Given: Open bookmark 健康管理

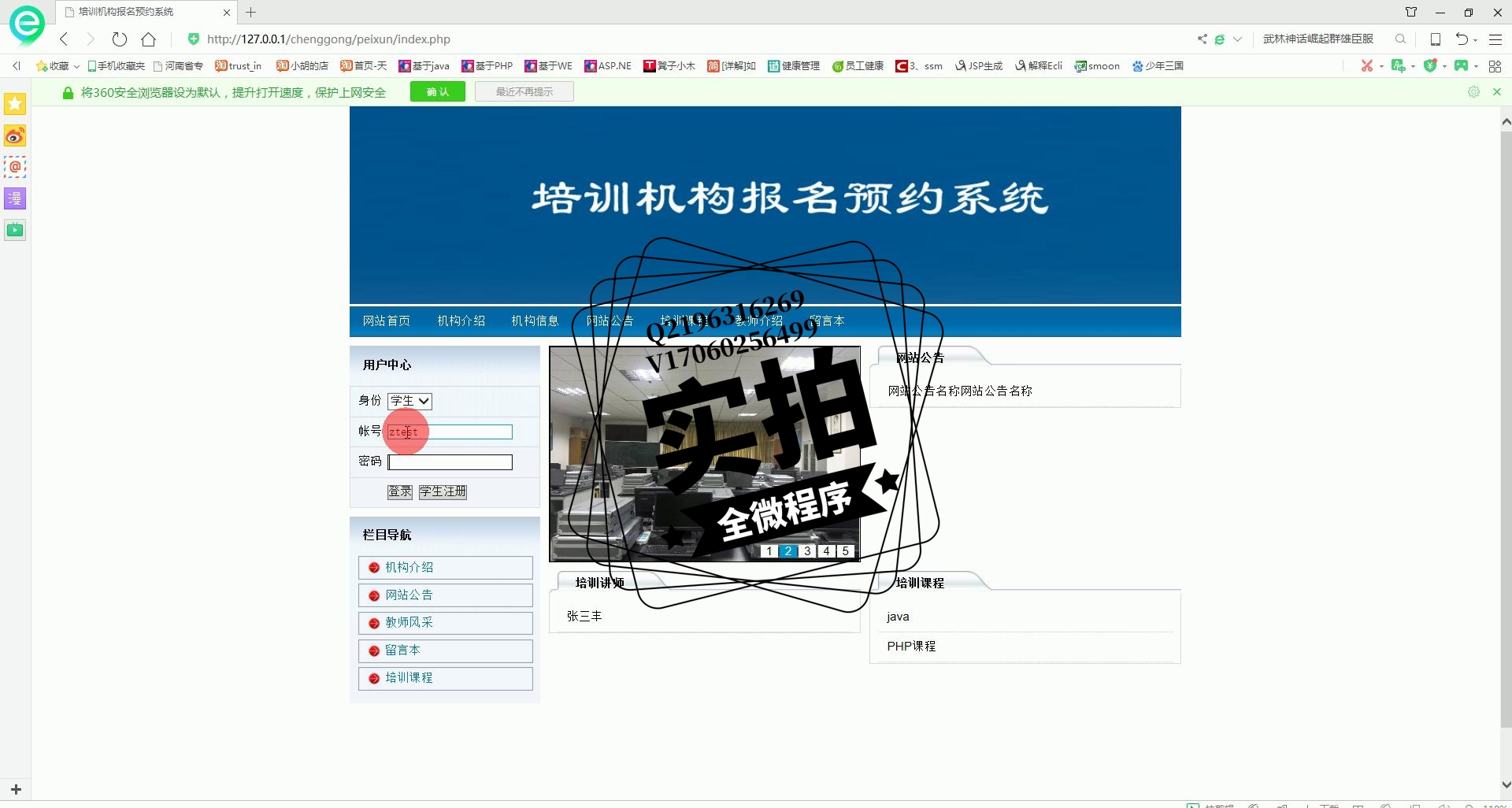Looking at the screenshot, I should [x=794, y=66].
